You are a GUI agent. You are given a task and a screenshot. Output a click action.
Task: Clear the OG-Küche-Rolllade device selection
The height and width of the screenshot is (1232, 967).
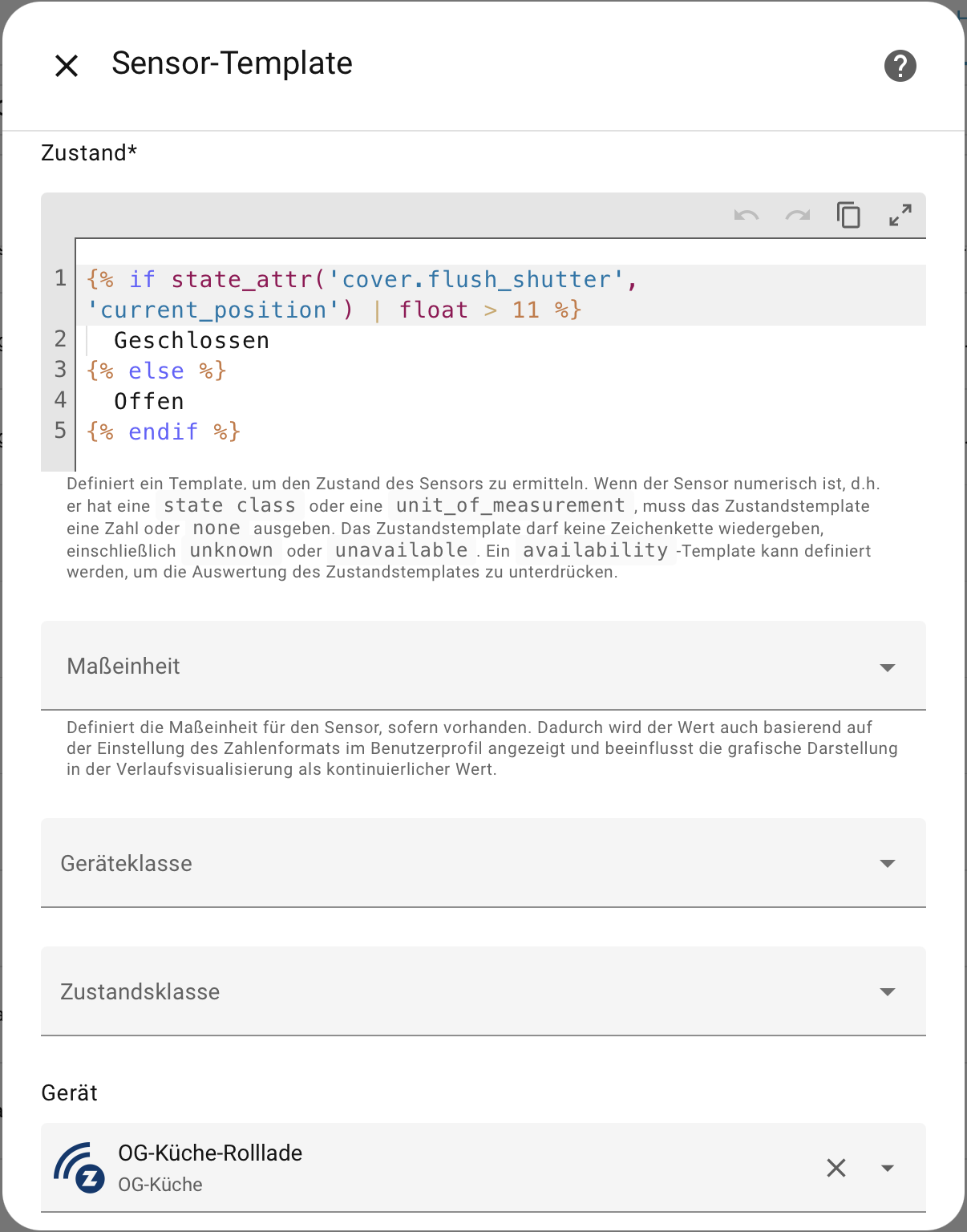836,1168
